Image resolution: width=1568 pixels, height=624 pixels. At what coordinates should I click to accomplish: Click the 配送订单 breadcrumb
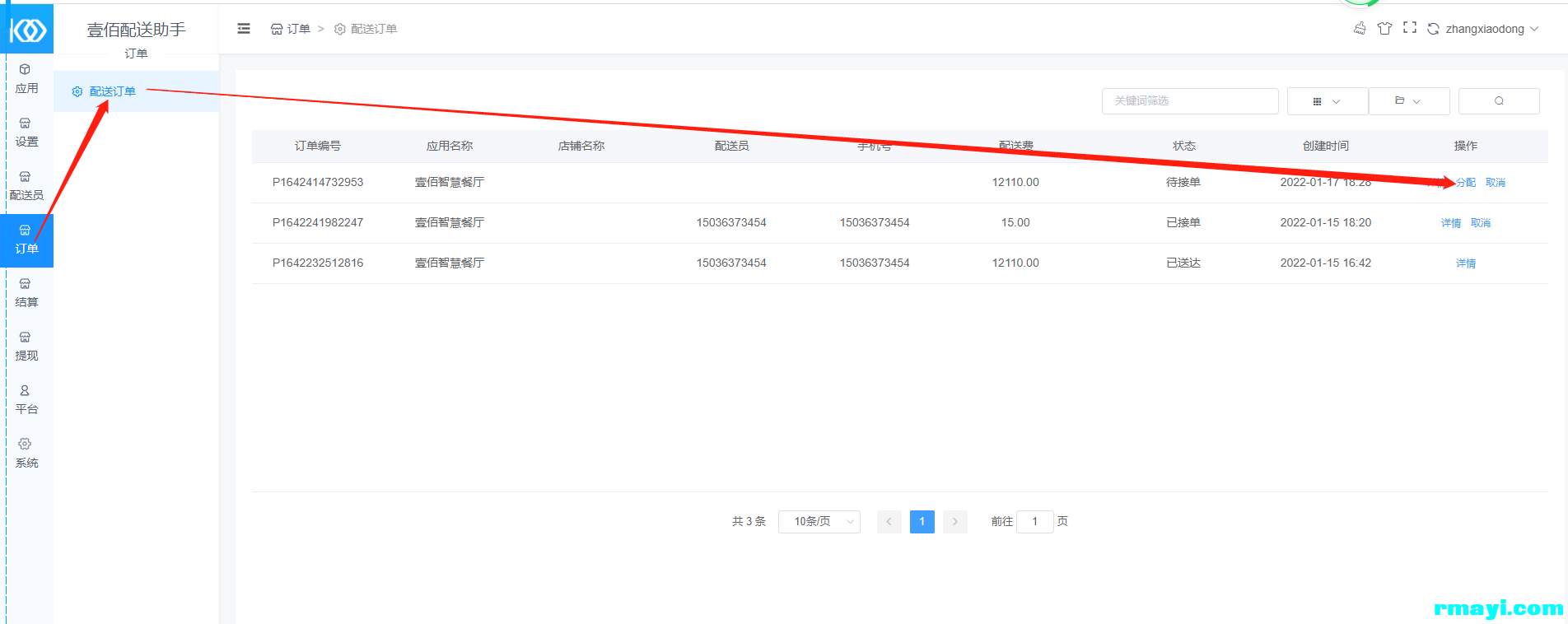(366, 29)
